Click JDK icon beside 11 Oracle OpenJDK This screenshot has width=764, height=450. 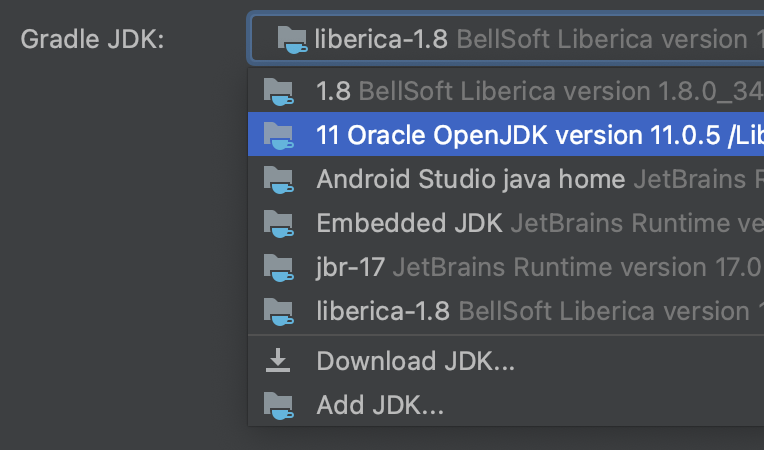(279, 135)
